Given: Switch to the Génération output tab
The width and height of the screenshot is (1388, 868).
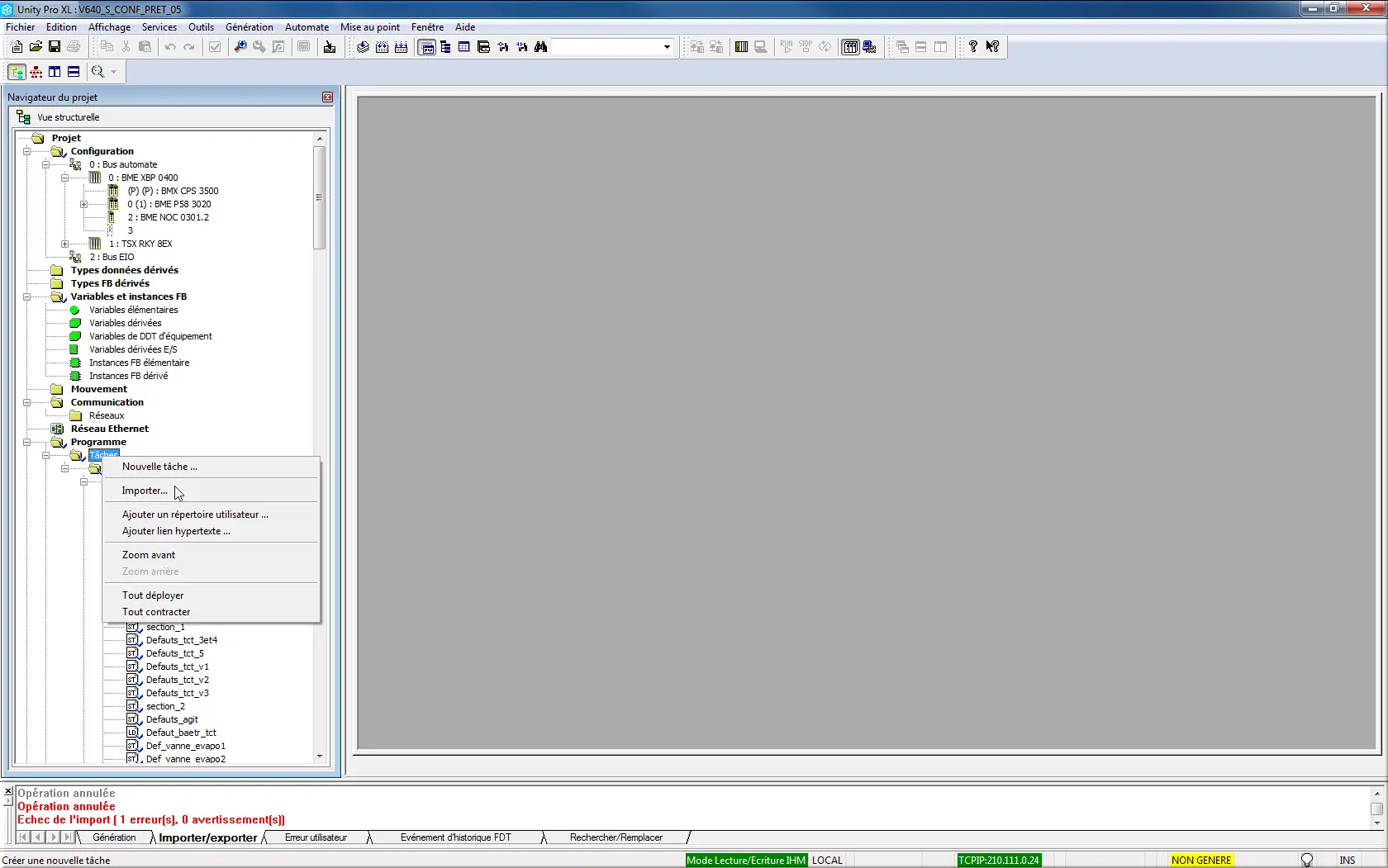Looking at the screenshot, I should 114,837.
